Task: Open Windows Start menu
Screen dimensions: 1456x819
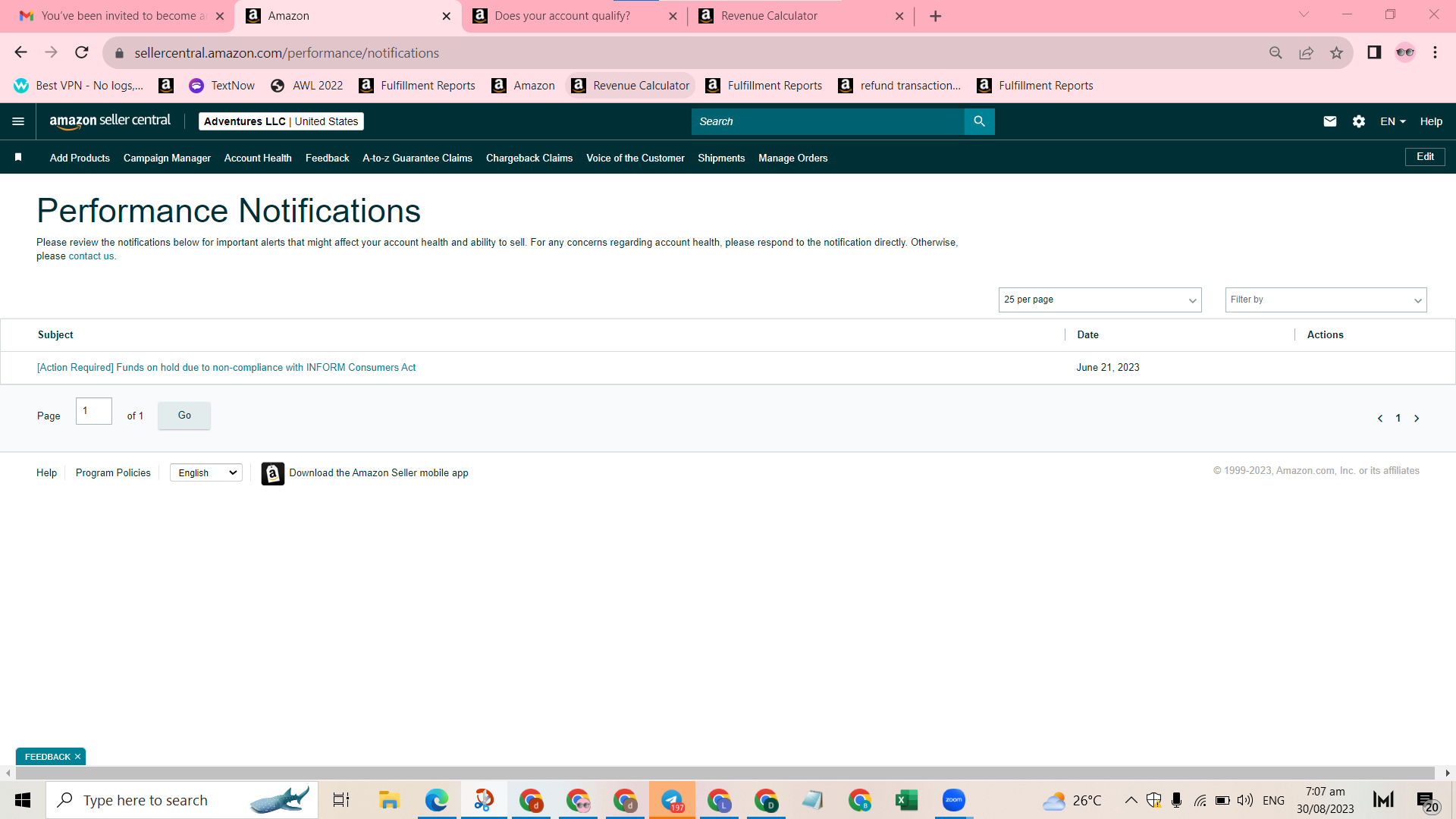Action: pyautogui.click(x=23, y=800)
